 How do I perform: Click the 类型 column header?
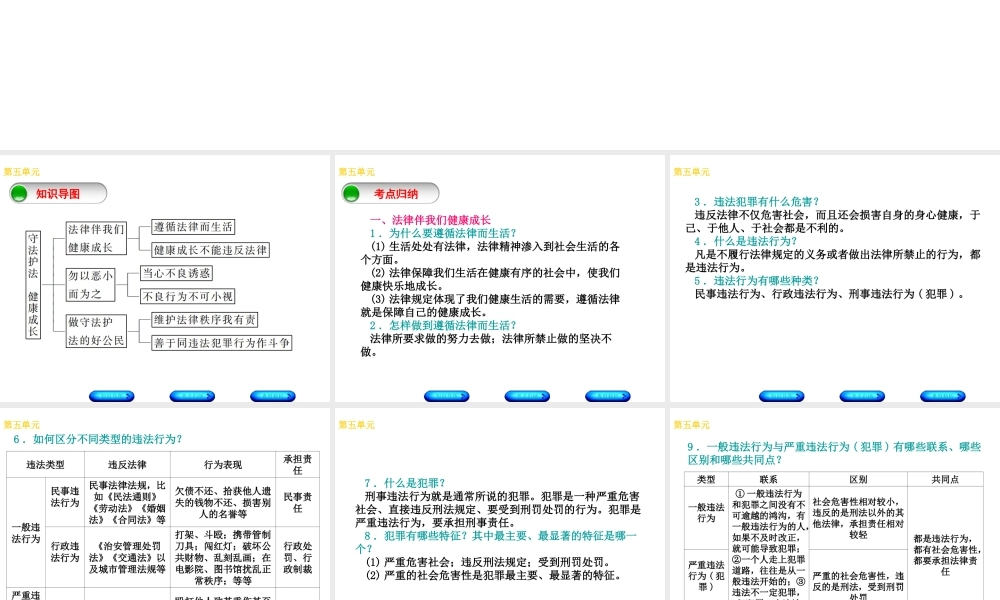[x=706, y=479]
